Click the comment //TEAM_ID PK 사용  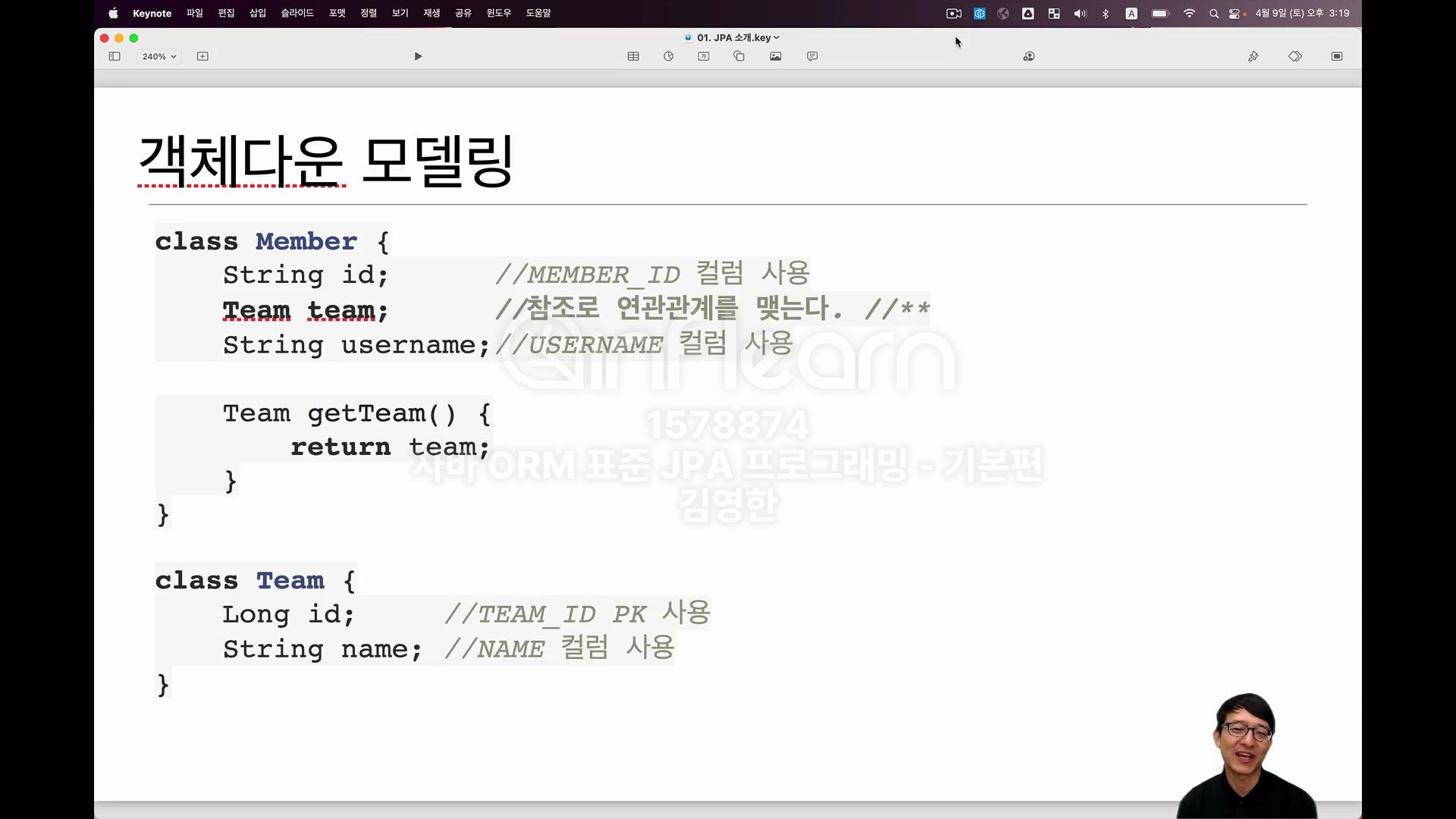(x=578, y=613)
